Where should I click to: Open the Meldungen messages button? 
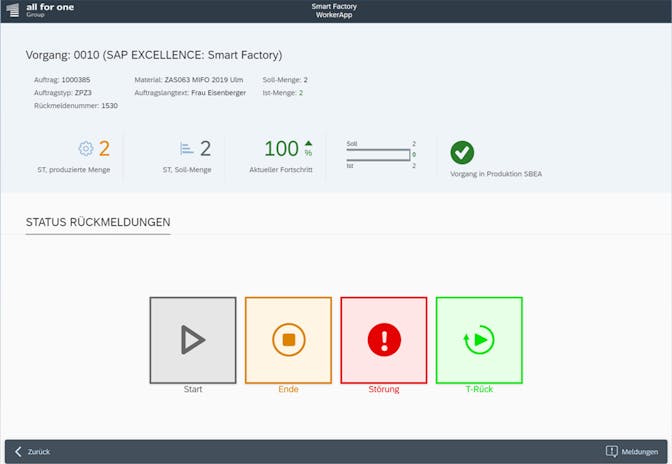(x=632, y=452)
